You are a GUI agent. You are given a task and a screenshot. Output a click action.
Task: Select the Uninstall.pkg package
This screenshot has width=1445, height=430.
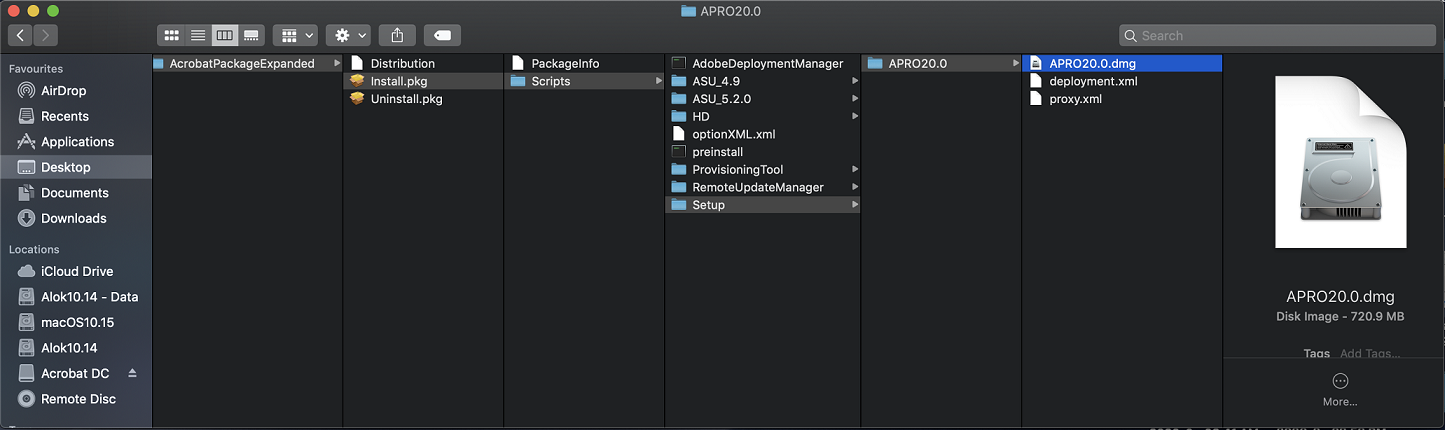click(x=423, y=99)
